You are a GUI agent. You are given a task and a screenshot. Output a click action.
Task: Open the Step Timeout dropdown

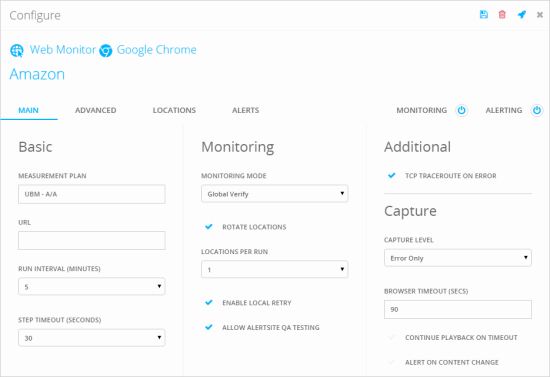[x=92, y=338]
